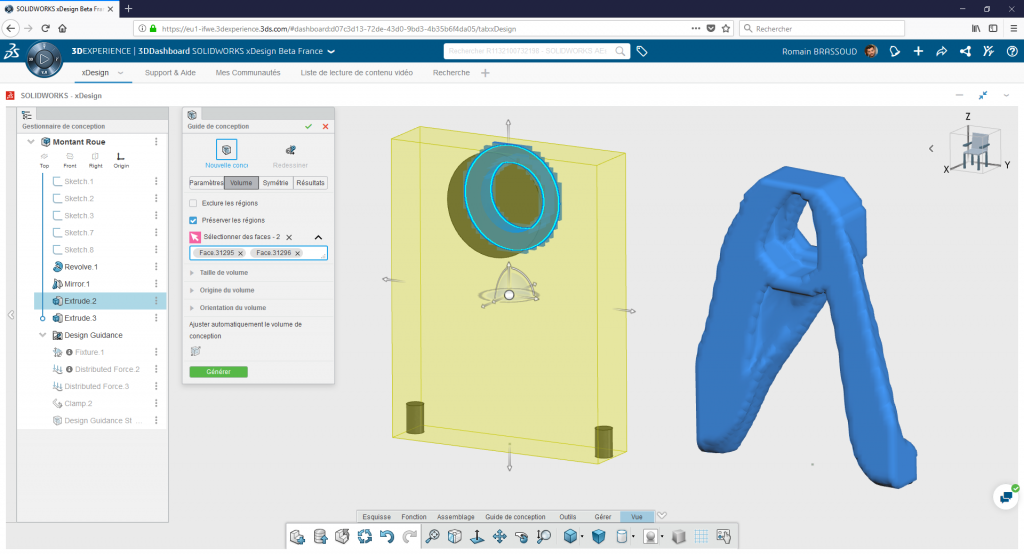Click the undo arrow in bottom toolbar
The width and height of the screenshot is (1024, 555).
coord(387,537)
